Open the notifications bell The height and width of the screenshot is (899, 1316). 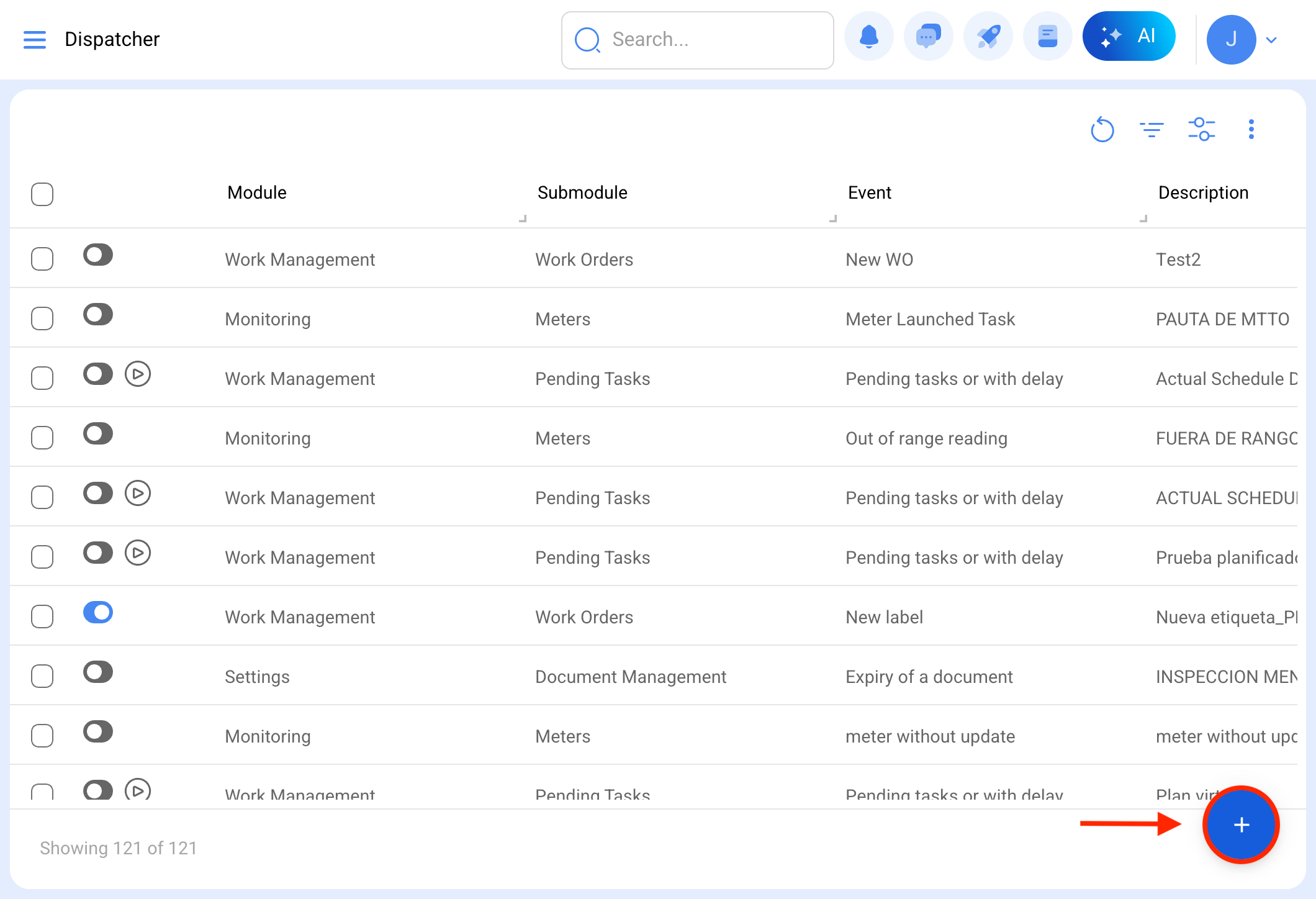869,37
